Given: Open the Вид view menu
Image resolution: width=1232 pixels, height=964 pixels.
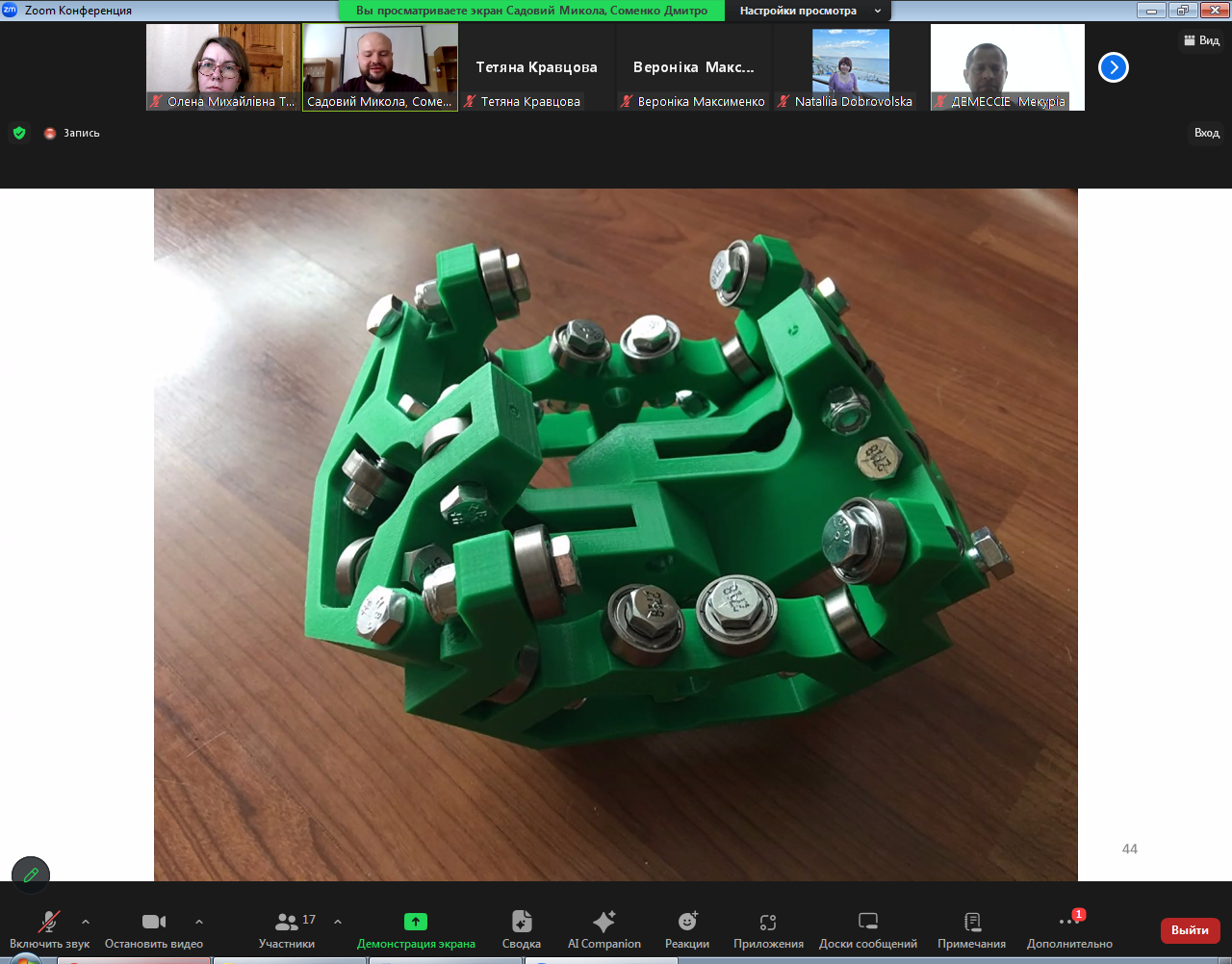Looking at the screenshot, I should coord(1201,40).
